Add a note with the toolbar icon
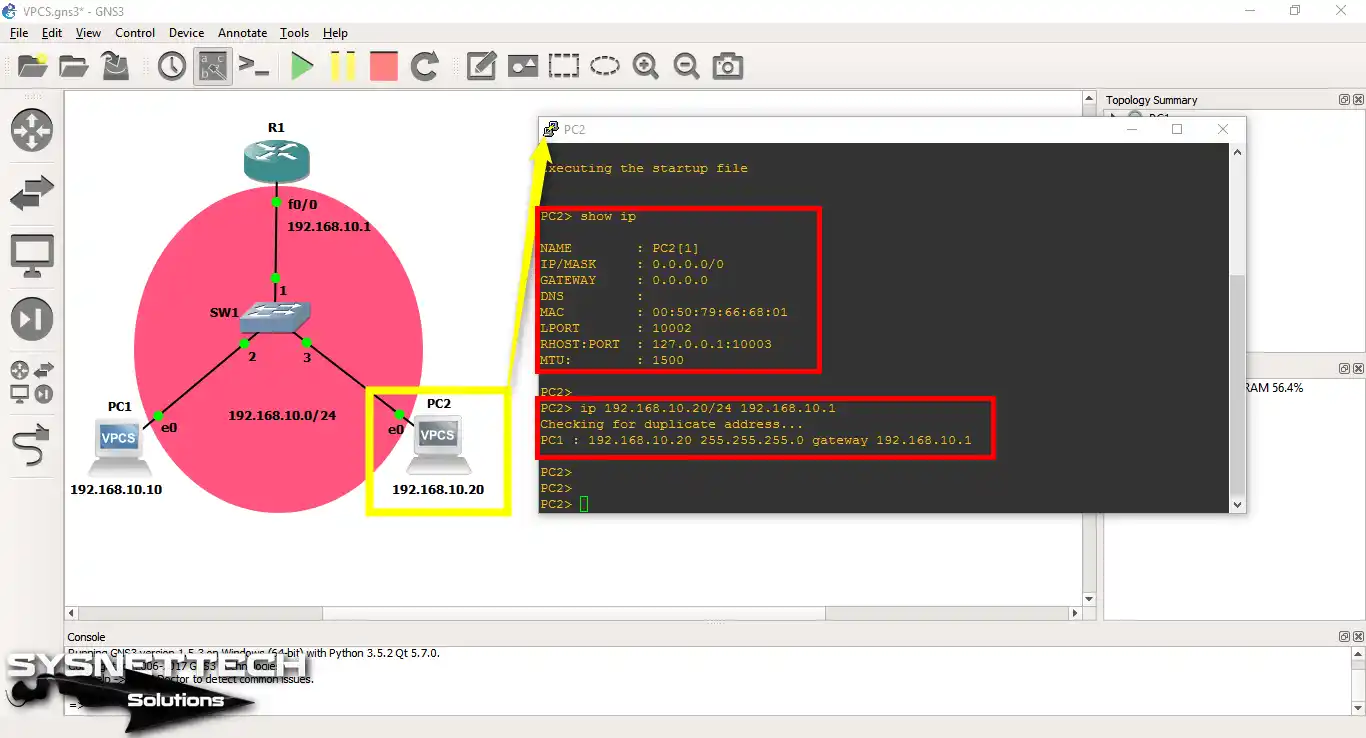1366x738 pixels. pyautogui.click(x=481, y=66)
